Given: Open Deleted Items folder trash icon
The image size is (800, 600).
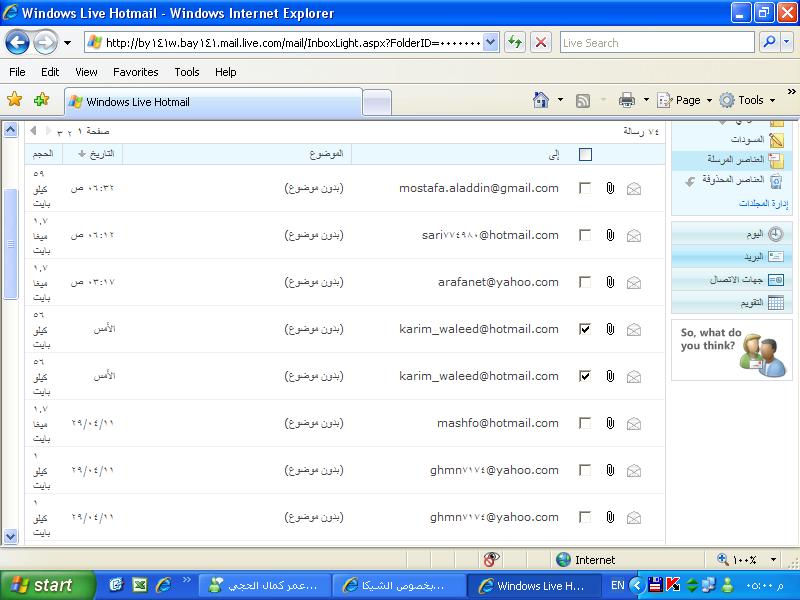Looking at the screenshot, I should click(x=776, y=181).
